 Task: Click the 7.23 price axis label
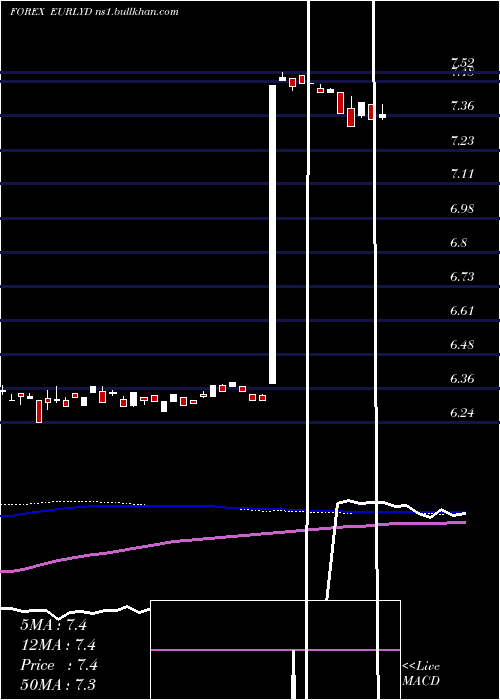coord(462,141)
